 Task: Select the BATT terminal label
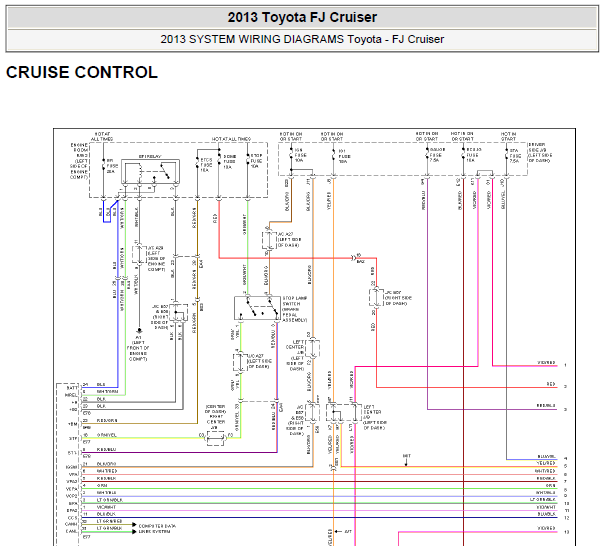pyautogui.click(x=73, y=387)
